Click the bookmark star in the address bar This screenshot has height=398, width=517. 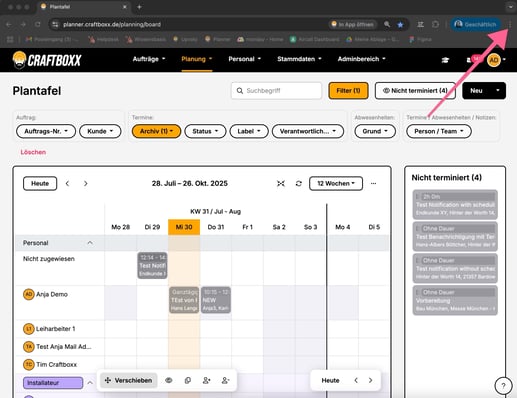[x=400, y=24]
